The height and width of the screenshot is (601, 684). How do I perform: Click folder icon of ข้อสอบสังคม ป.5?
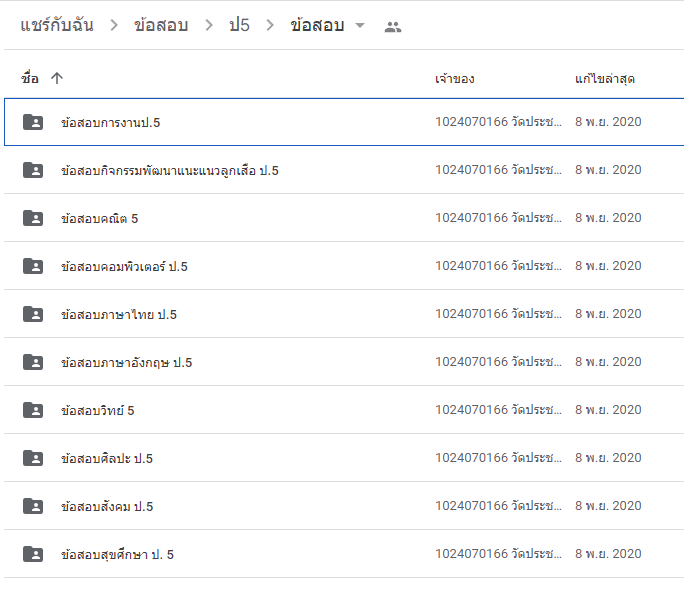click(33, 506)
